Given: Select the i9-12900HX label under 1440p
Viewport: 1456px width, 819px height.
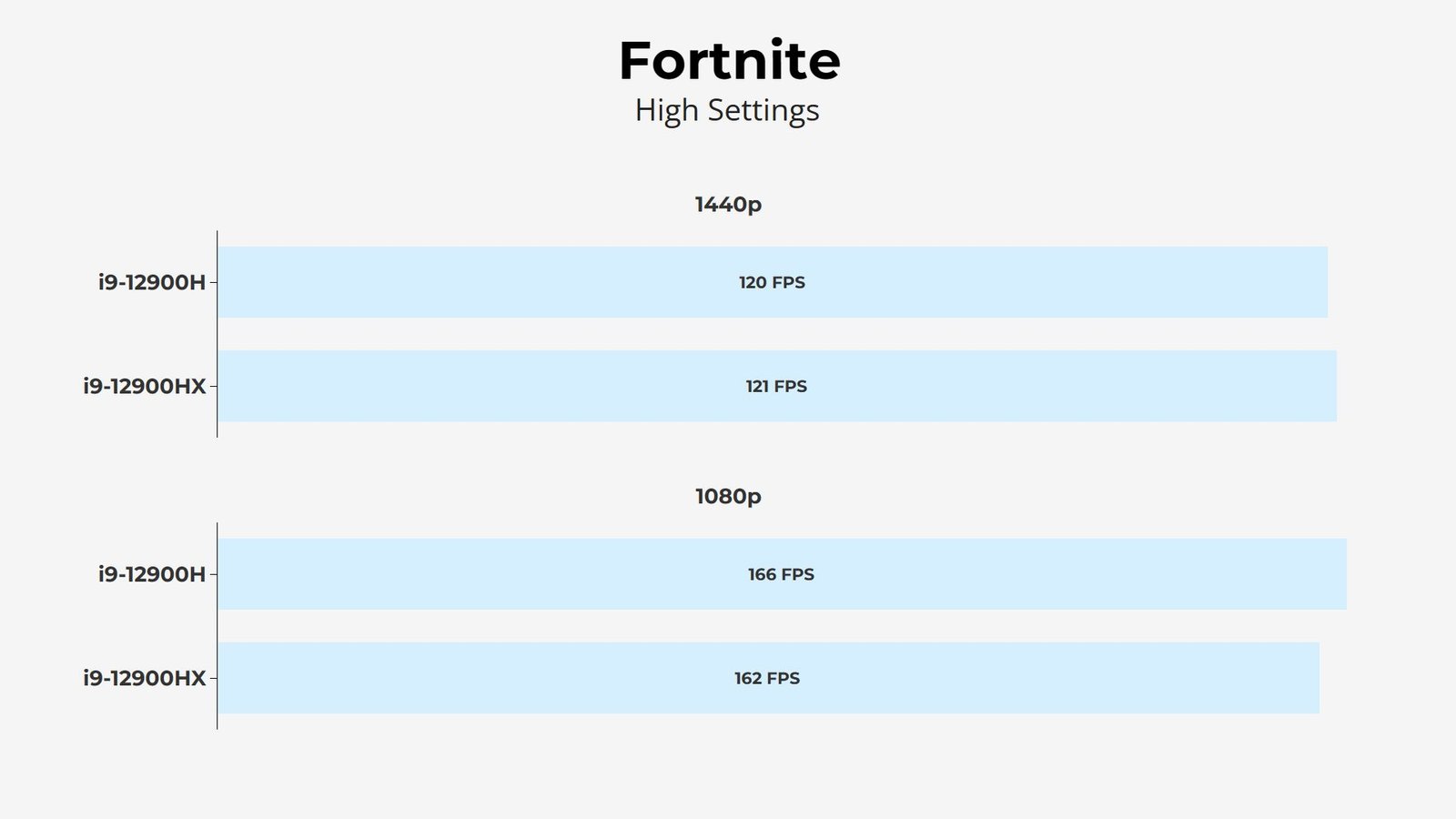Looking at the screenshot, I should pos(145,386).
